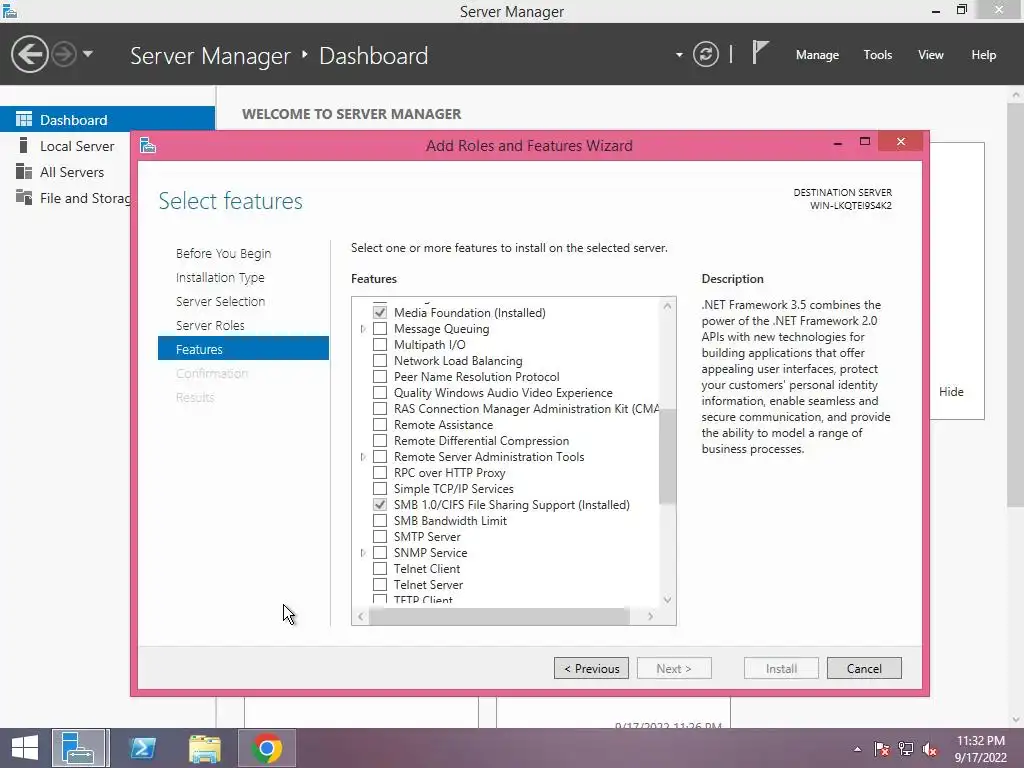Open Google Chrome from the taskbar
Viewport: 1024px width, 768px height.
pos(266,748)
